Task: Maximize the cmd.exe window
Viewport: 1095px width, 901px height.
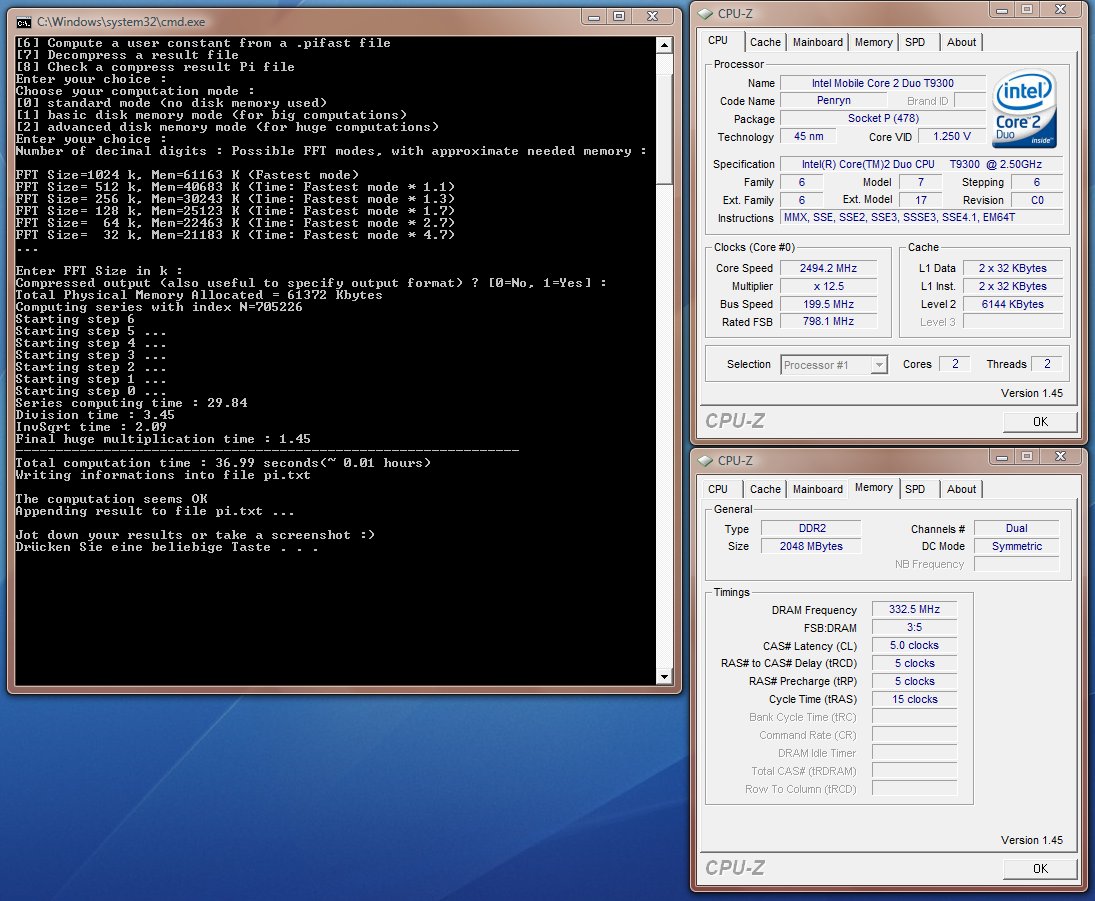Action: pyautogui.click(x=619, y=17)
